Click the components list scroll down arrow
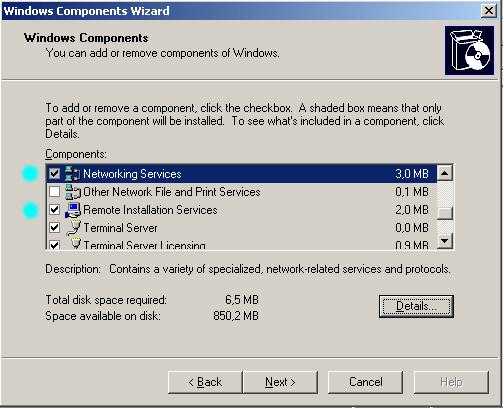Screen dimensions: 503x408 click(x=445, y=241)
